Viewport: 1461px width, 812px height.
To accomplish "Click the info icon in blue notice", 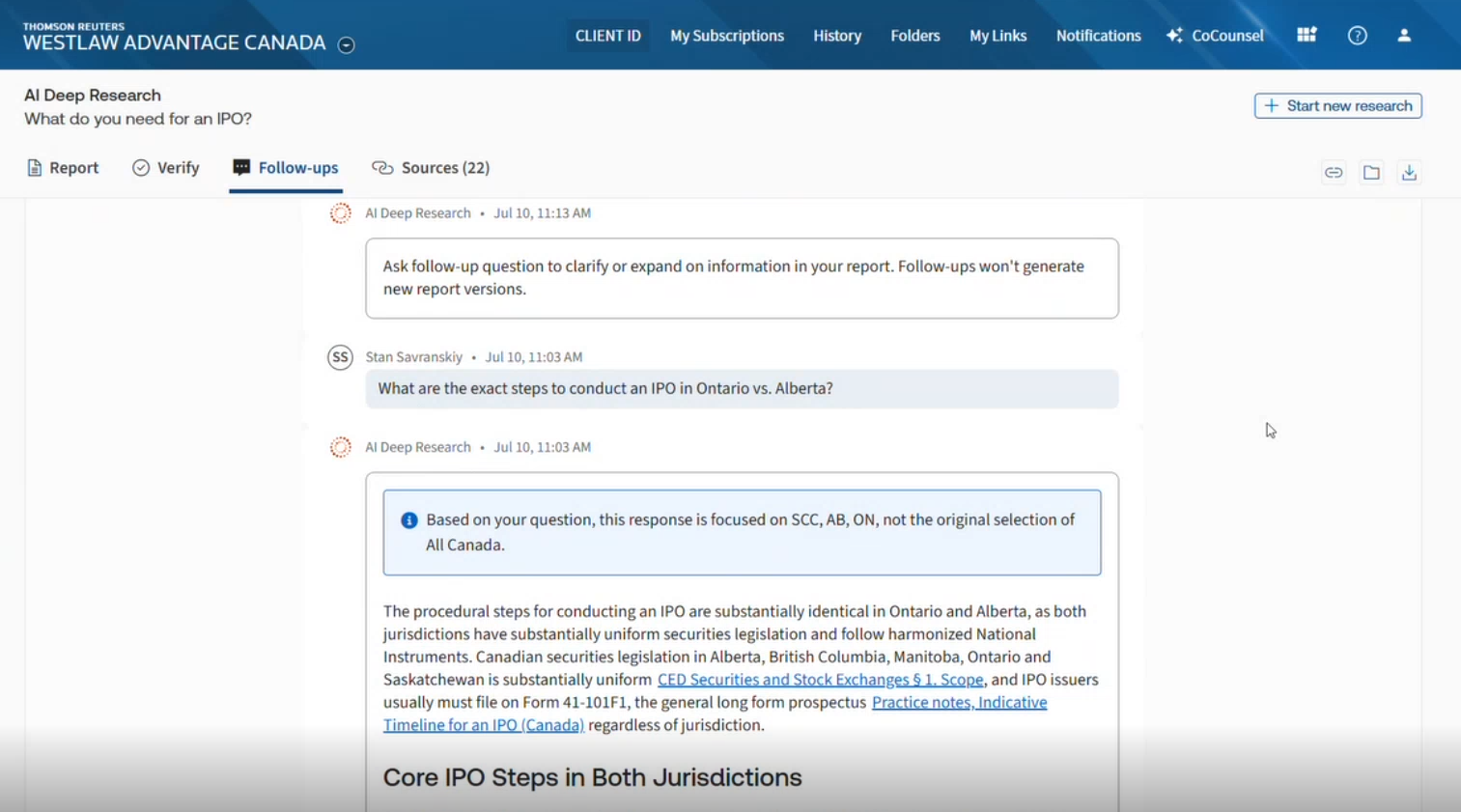I will tap(409, 520).
